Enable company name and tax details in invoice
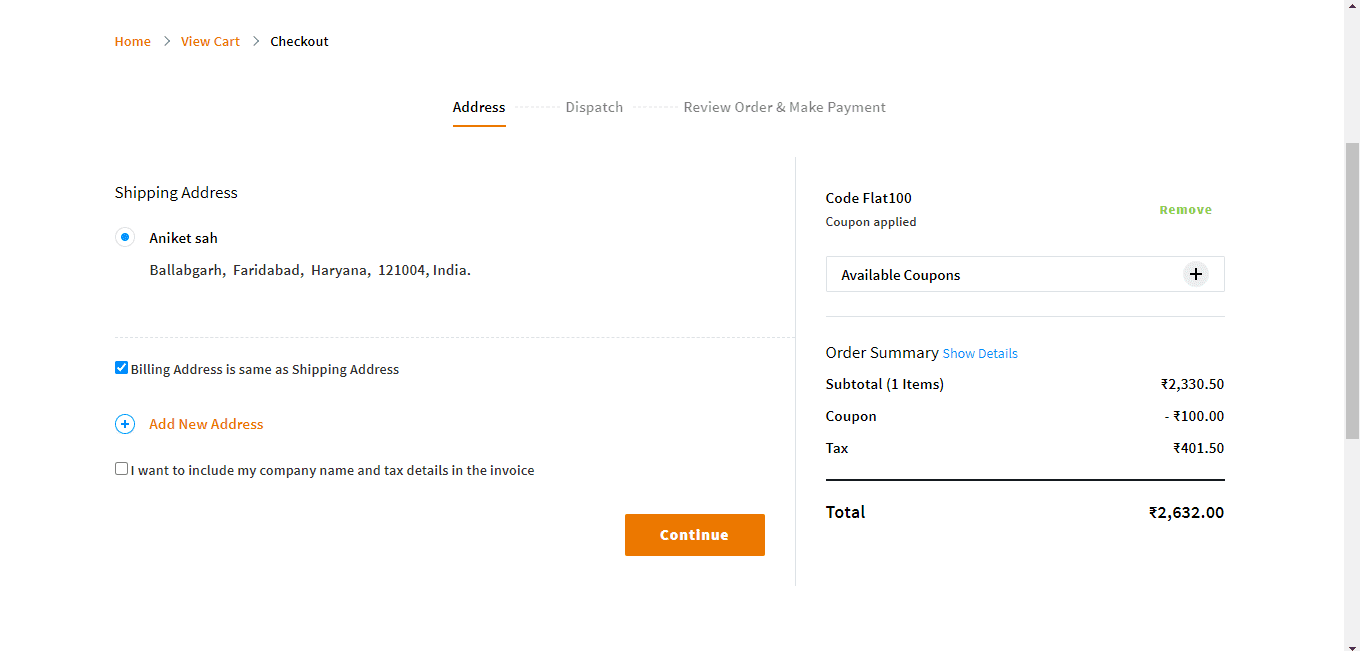Screen dimensions: 1360x651 pos(121,468)
